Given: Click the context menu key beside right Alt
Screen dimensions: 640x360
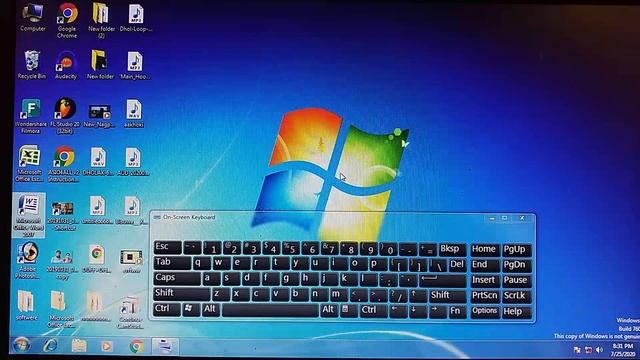Looking at the screenshot, I should click(349, 310).
